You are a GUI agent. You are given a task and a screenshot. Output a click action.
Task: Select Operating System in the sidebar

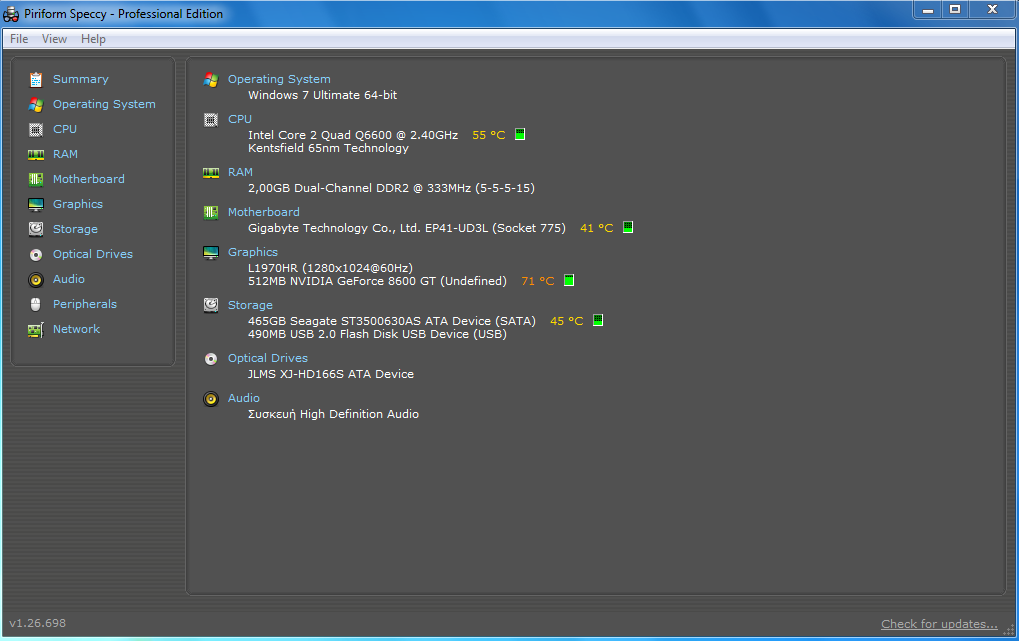click(x=104, y=104)
